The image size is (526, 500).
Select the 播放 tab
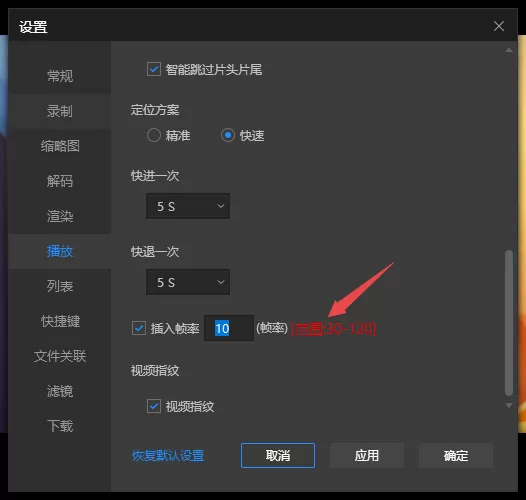click(60, 251)
